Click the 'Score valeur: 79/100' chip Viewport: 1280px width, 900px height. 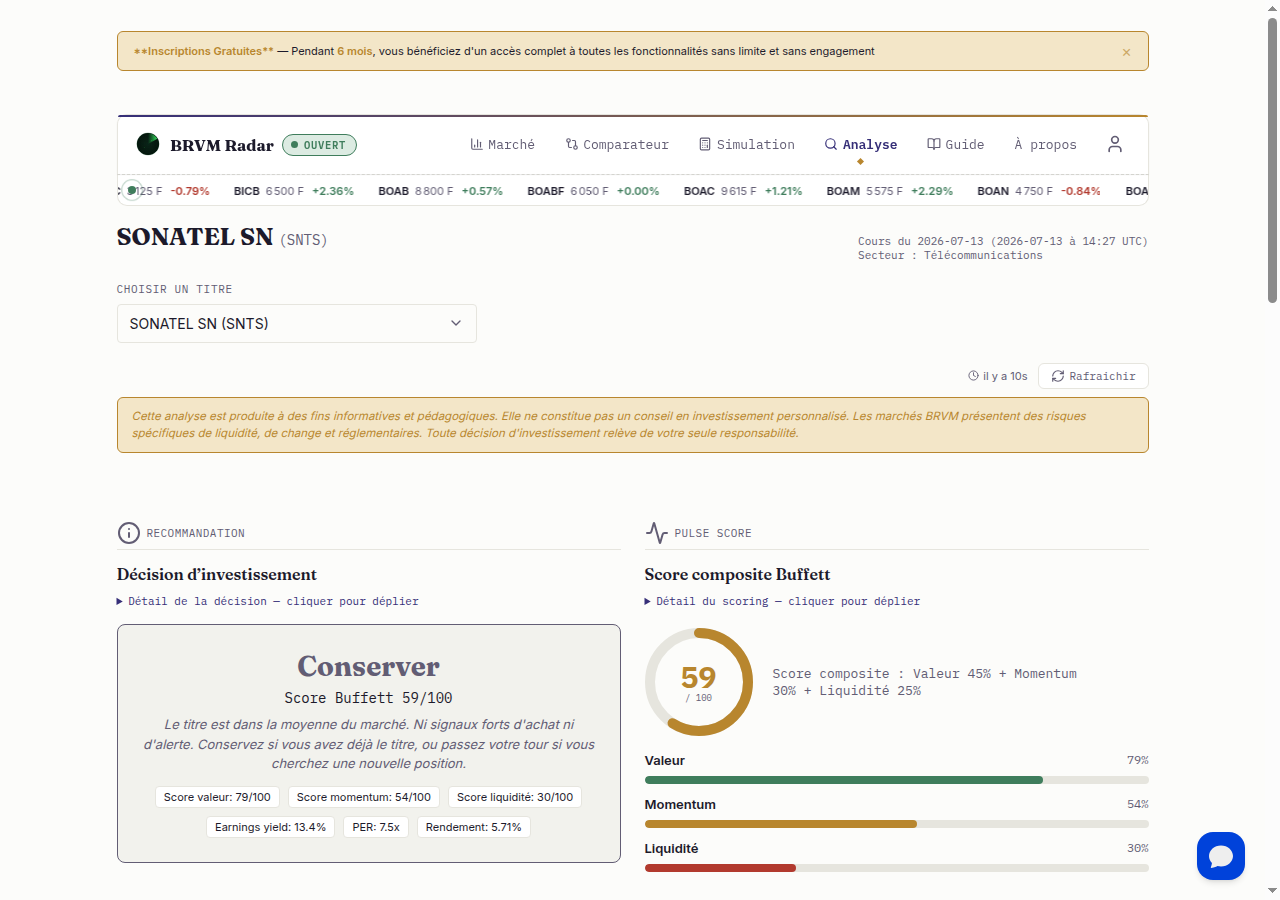217,797
